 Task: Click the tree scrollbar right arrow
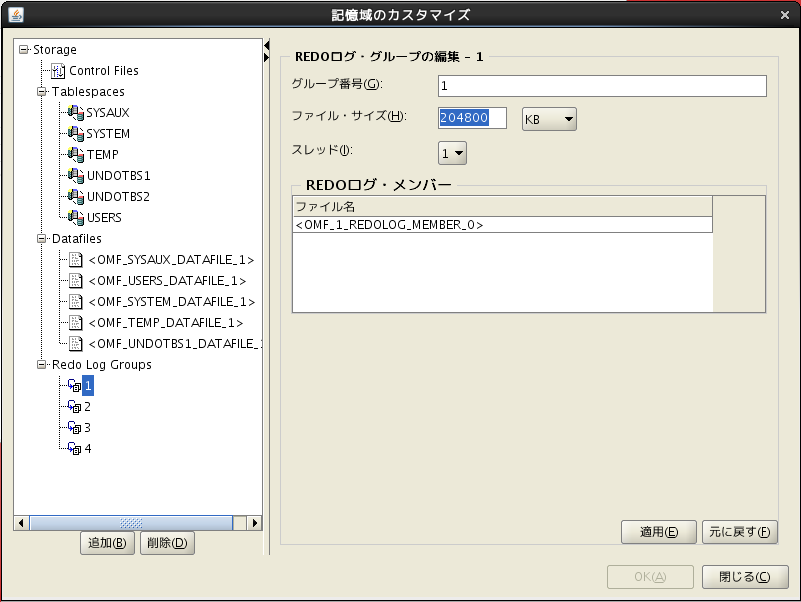tap(255, 523)
